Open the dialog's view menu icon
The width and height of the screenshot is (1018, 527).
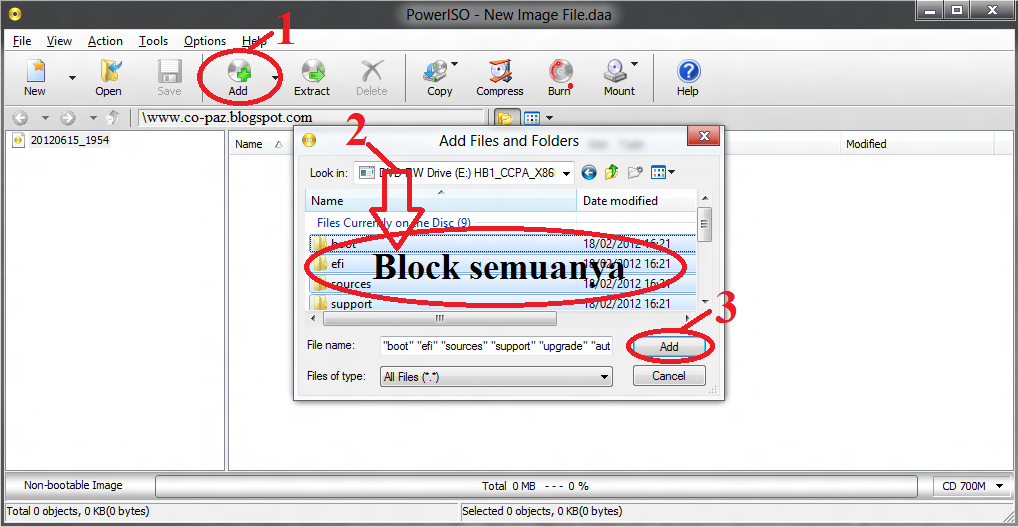click(662, 173)
